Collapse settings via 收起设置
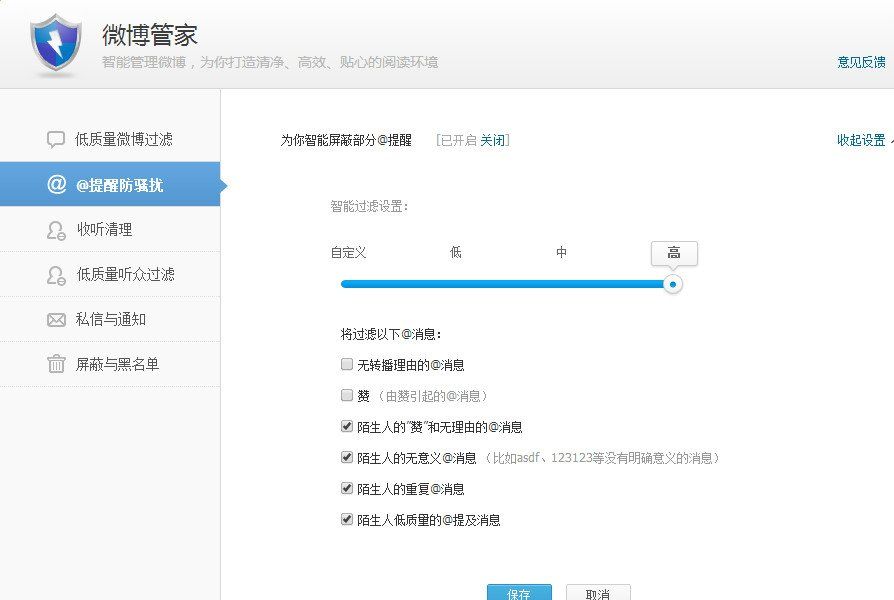 pos(862,140)
